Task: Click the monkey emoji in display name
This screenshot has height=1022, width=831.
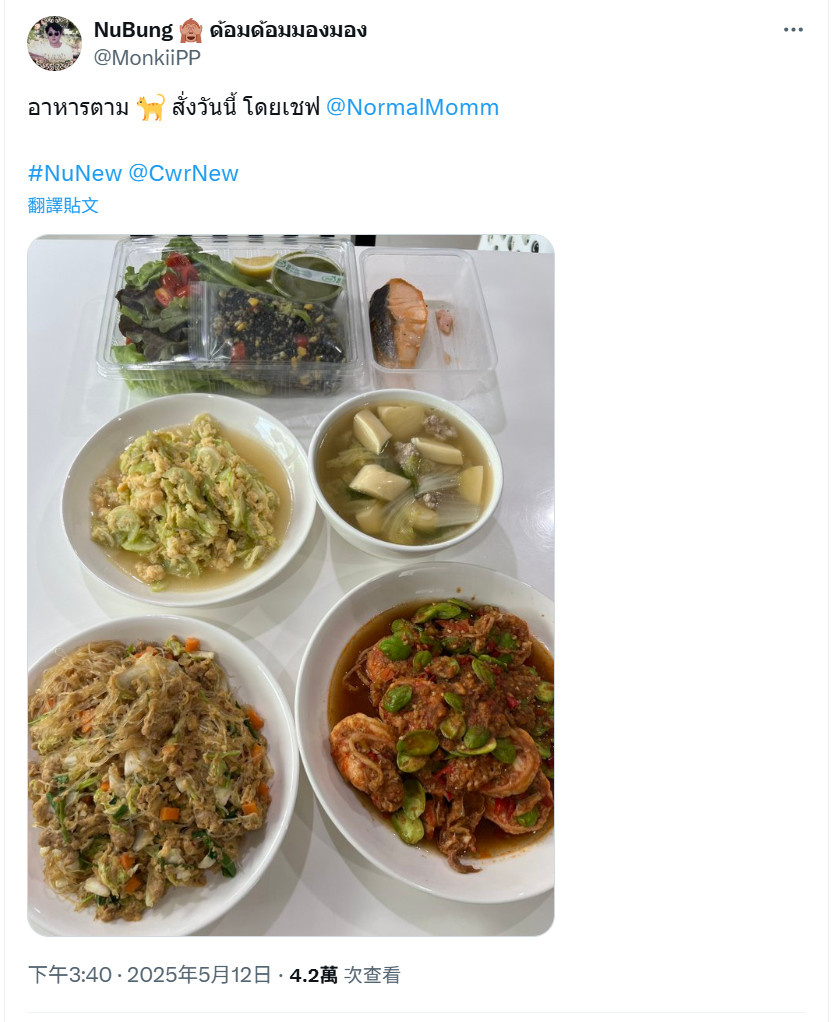Action: 190,30
